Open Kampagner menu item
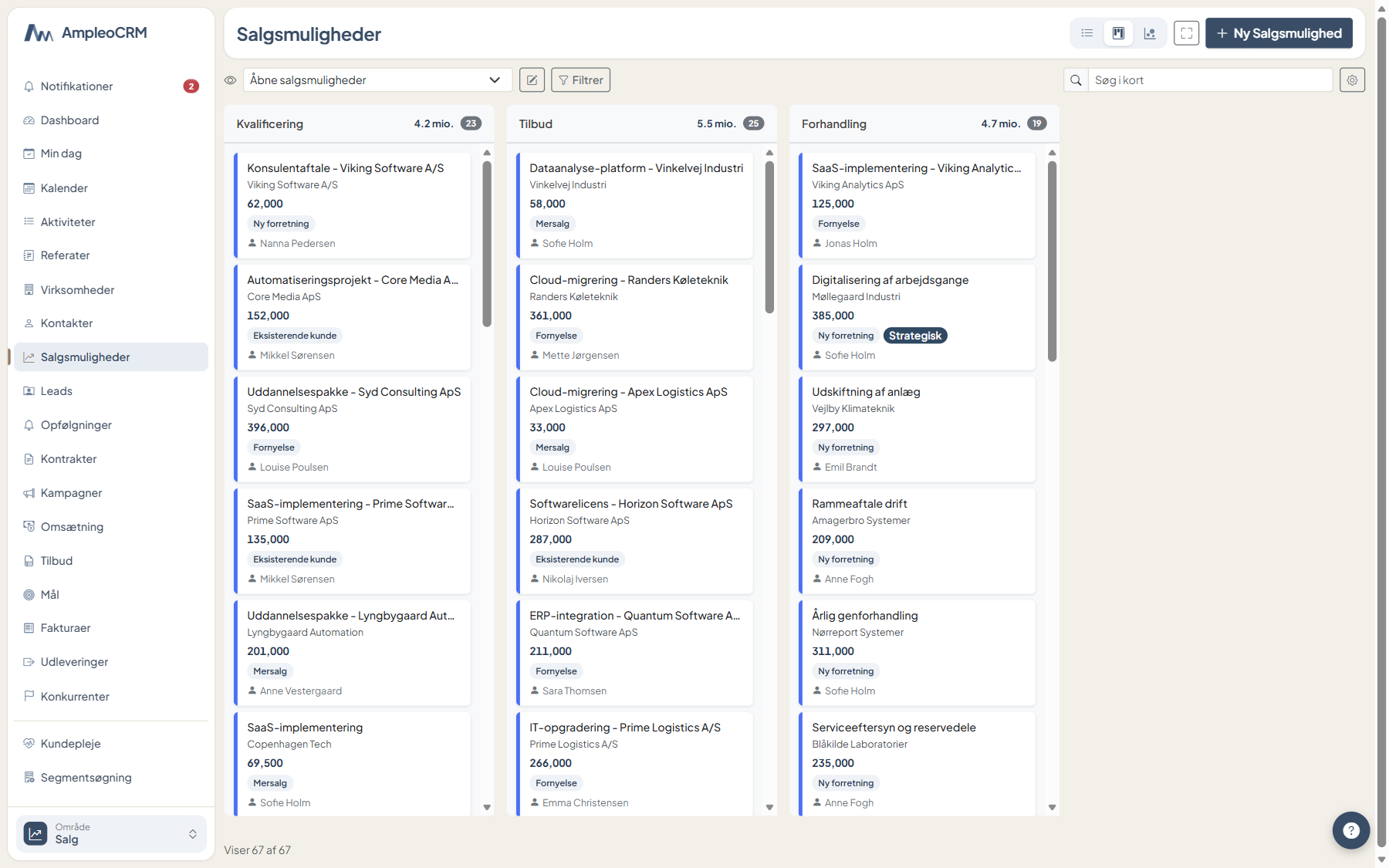Viewport: 1389px width, 868px height. click(x=111, y=493)
